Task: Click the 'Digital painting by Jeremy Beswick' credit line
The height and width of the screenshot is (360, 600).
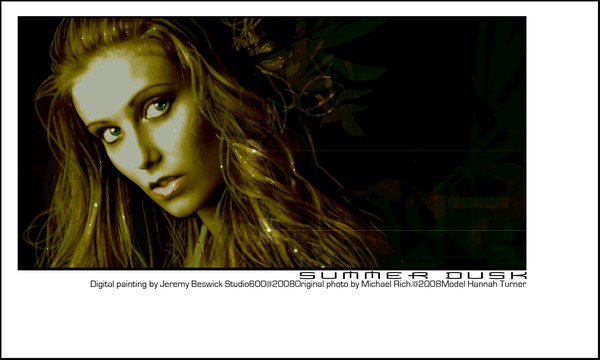Action: pos(308,284)
